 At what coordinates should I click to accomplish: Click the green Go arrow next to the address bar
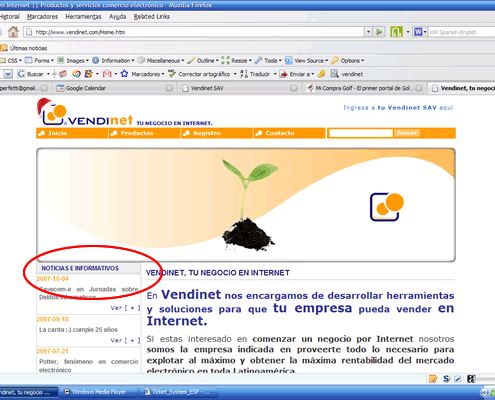(x=379, y=32)
